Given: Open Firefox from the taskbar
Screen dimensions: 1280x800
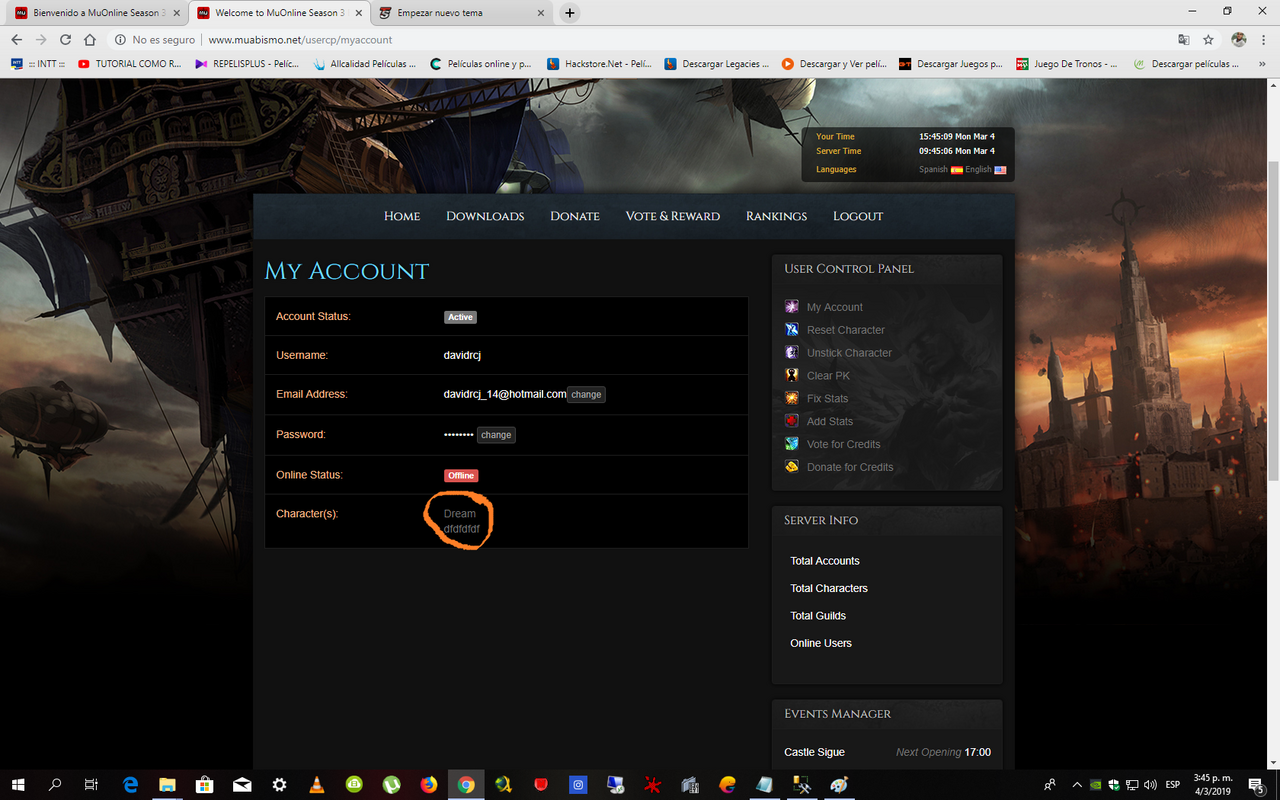Looking at the screenshot, I should [429, 785].
